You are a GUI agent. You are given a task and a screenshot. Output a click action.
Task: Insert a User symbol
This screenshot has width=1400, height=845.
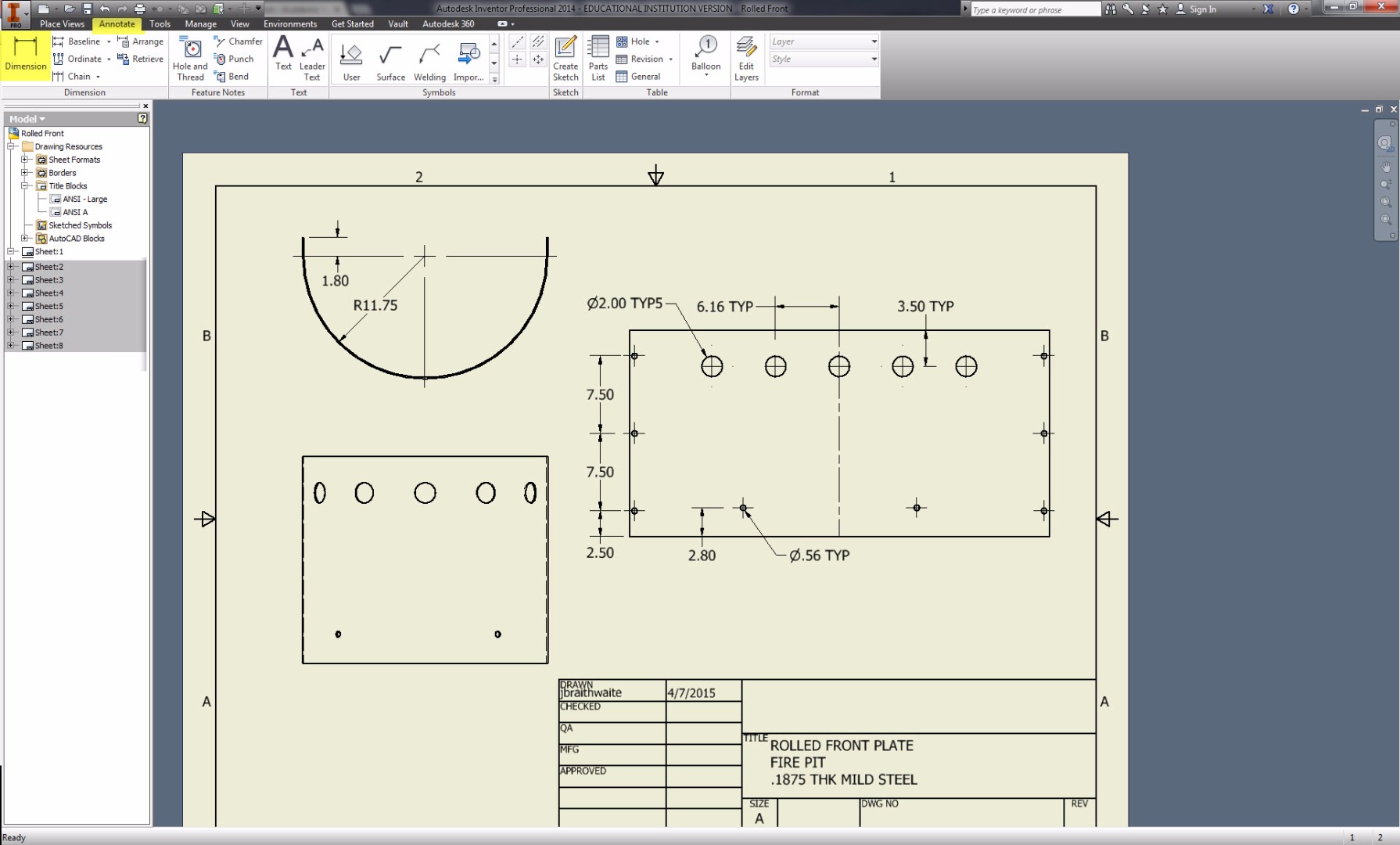[352, 63]
